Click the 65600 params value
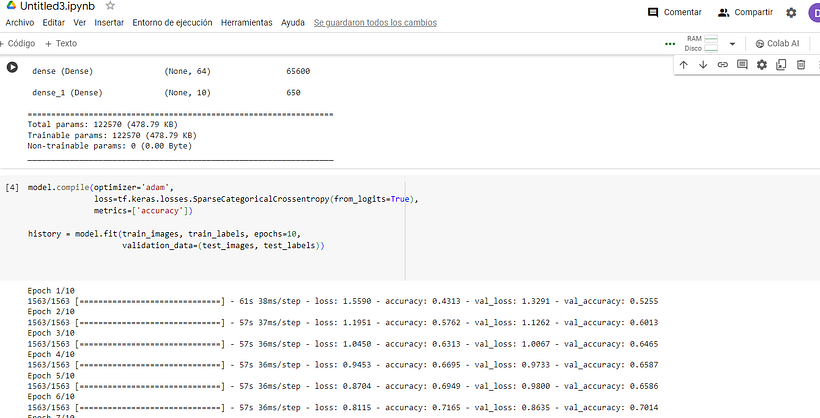820x418 pixels. coord(298,71)
